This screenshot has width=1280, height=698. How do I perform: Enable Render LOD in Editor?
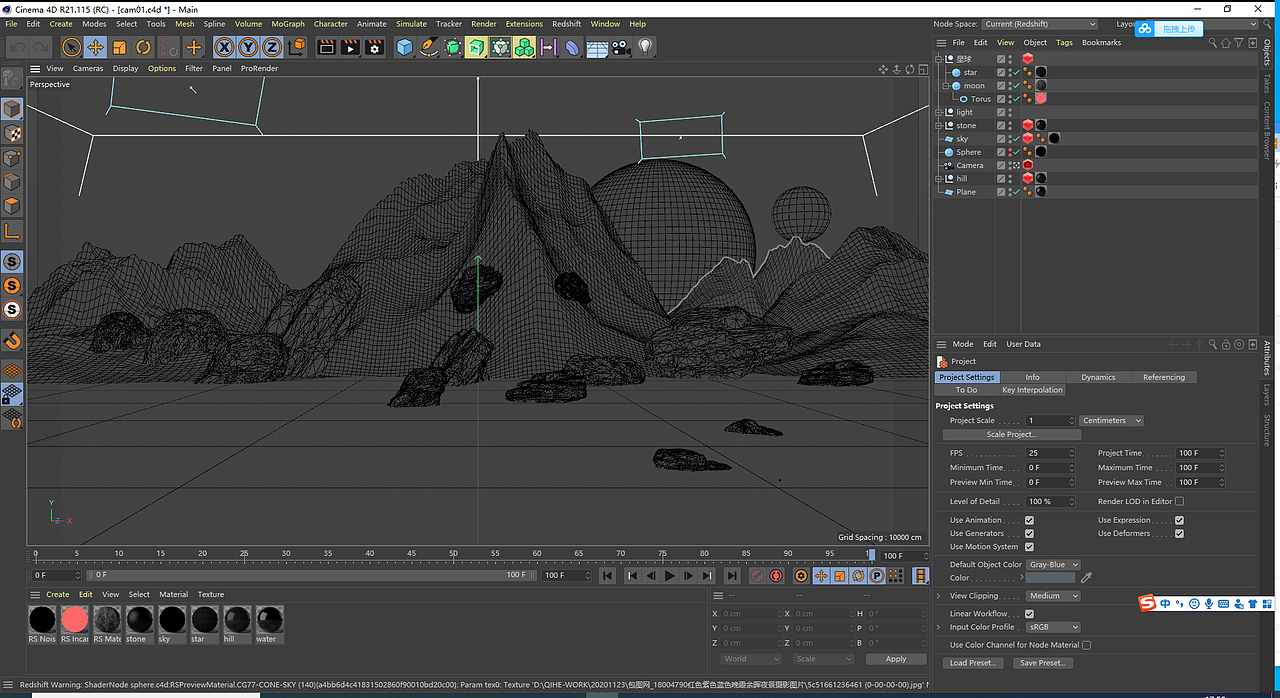point(1179,501)
